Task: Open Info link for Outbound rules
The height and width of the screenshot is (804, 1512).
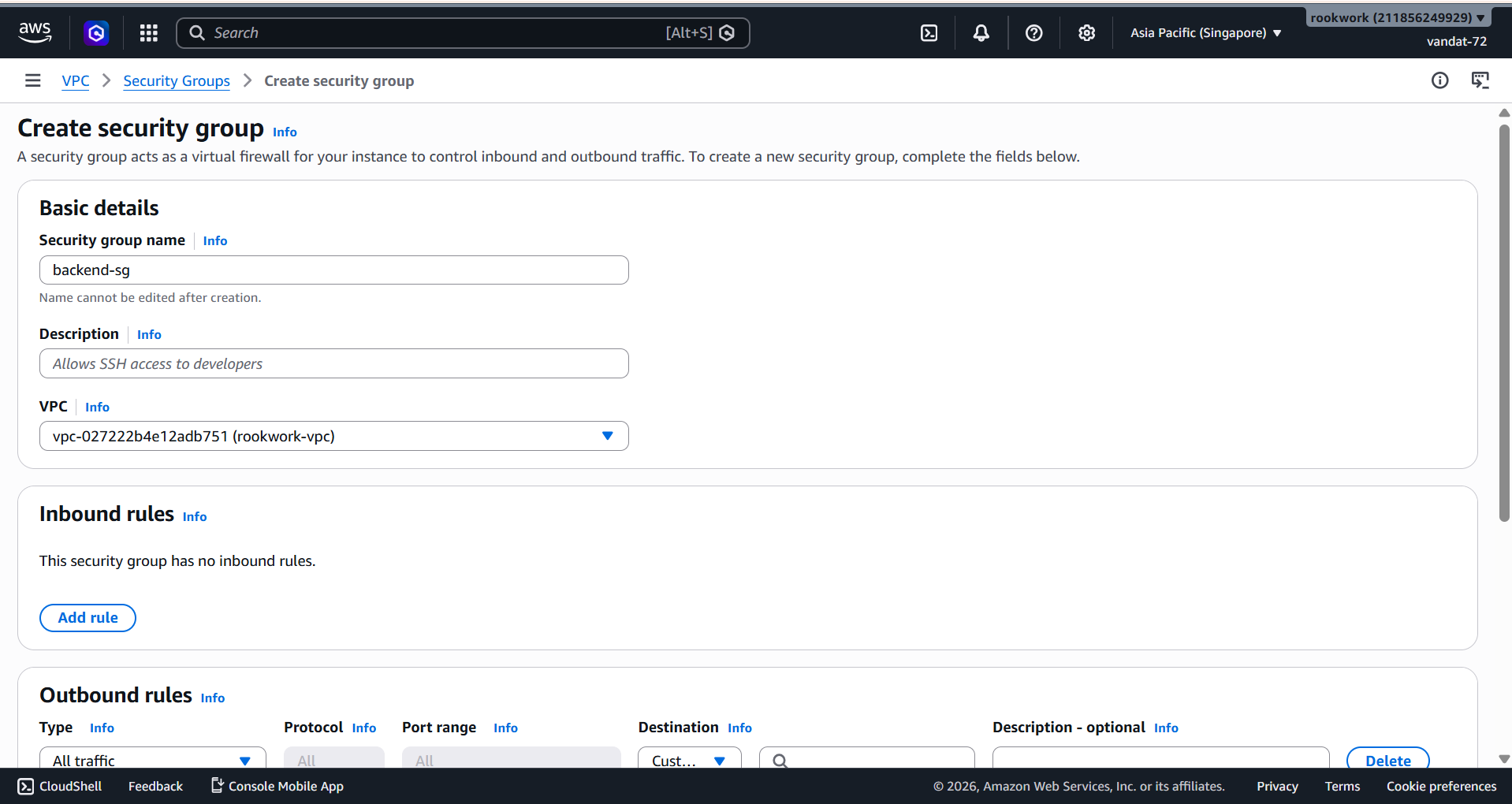Action: coord(213,698)
